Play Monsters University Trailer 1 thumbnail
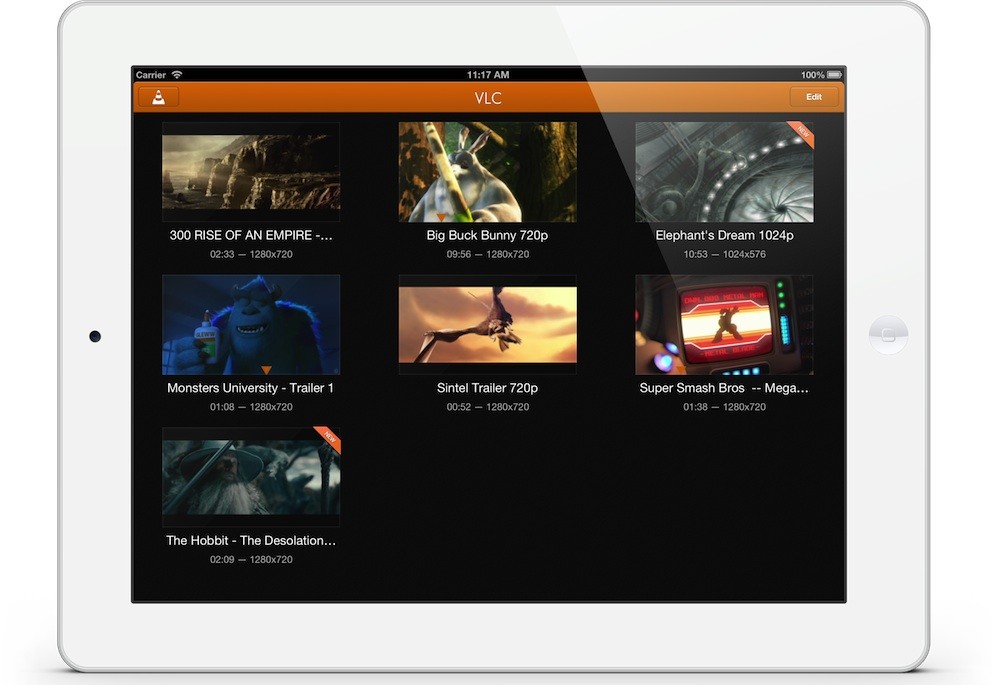992x685 pixels. pos(251,324)
